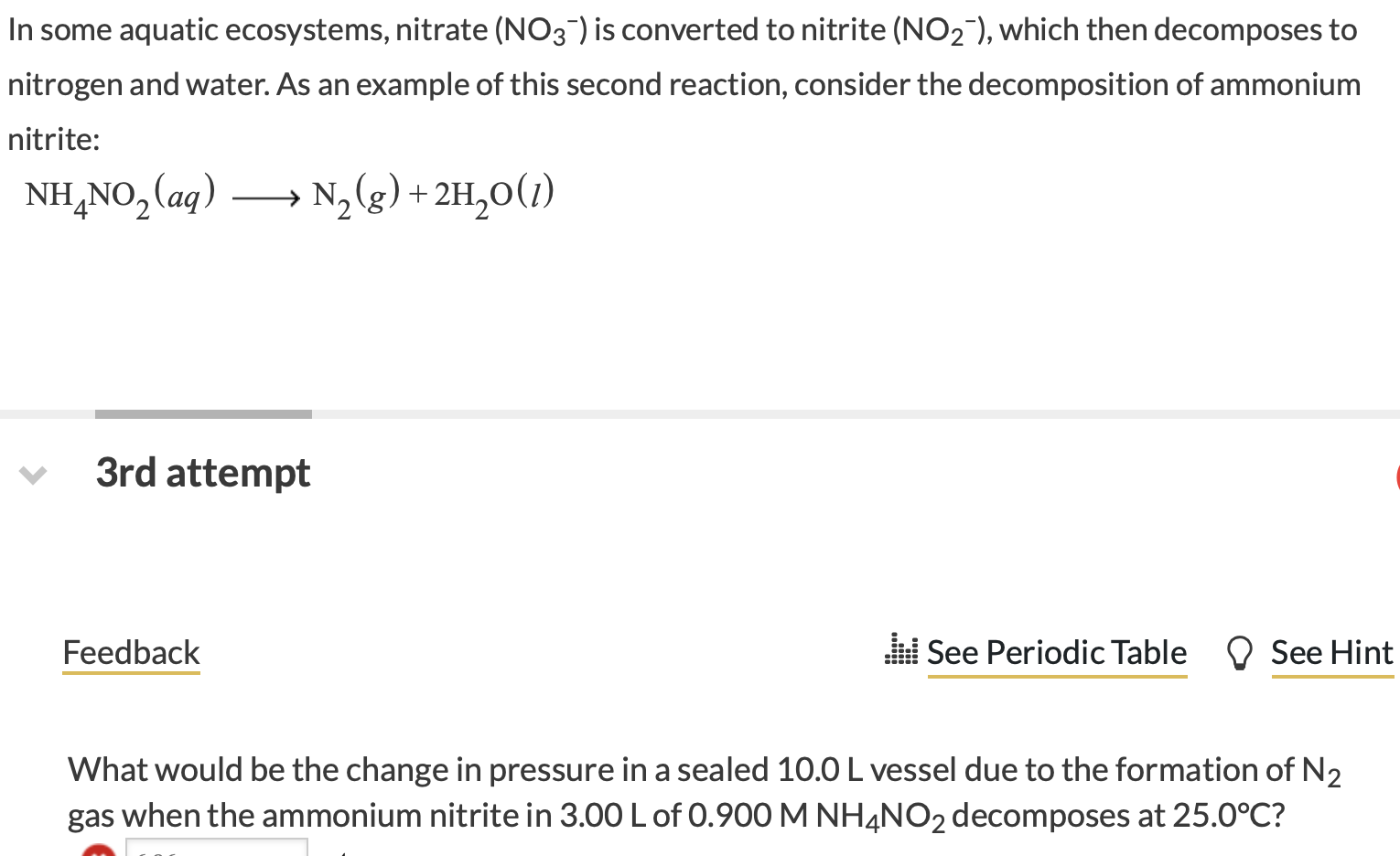Click the progress bar segment at the top
The image size is (1400, 856).
203,413
